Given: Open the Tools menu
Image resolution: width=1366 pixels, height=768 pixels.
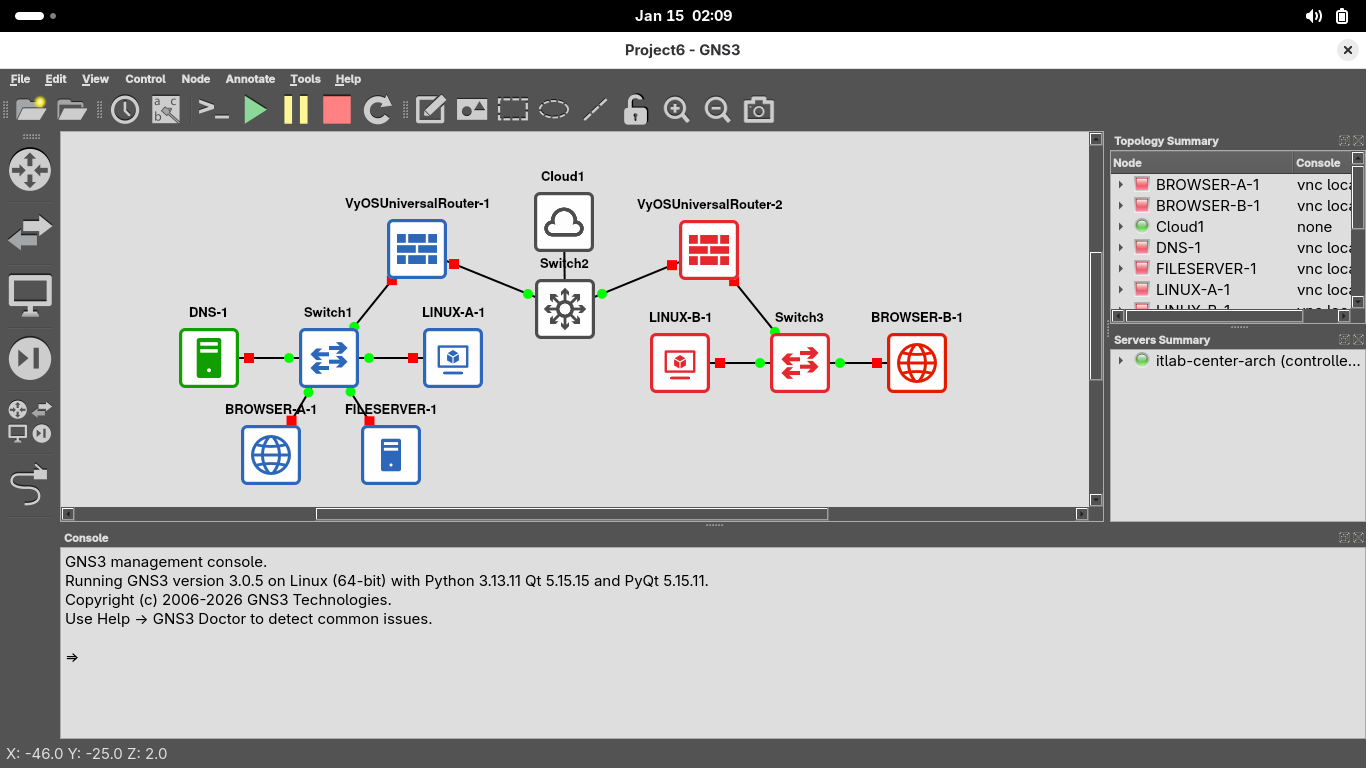Looking at the screenshot, I should coord(305,79).
